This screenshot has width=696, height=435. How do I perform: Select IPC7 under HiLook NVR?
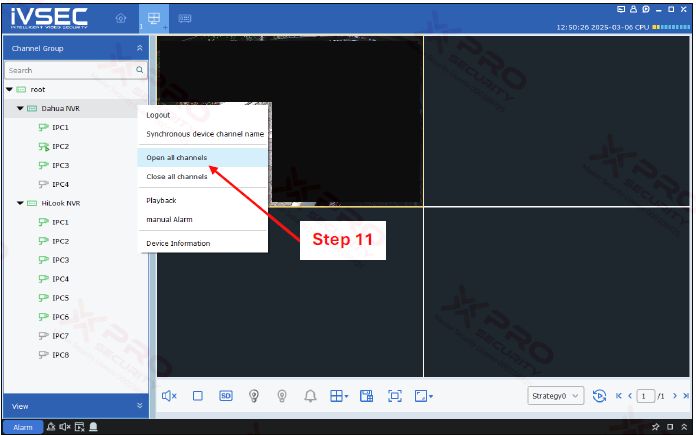click(60, 336)
